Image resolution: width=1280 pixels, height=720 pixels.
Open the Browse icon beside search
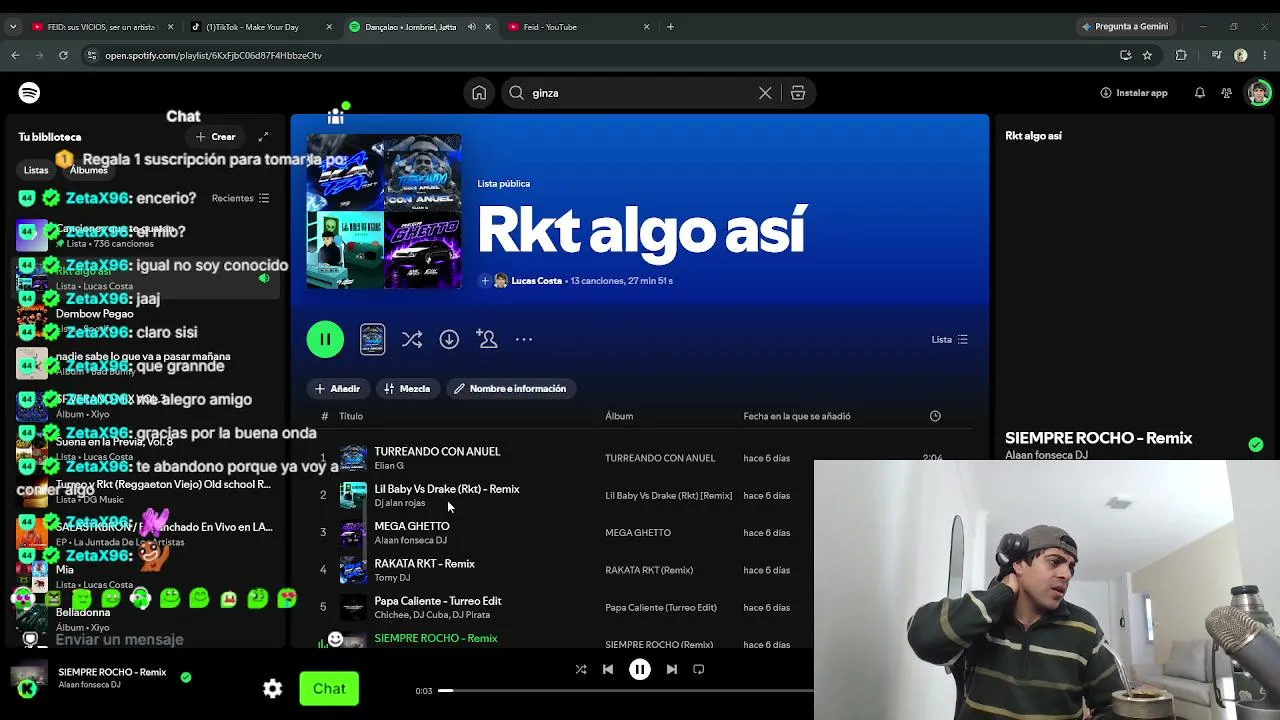(x=798, y=93)
